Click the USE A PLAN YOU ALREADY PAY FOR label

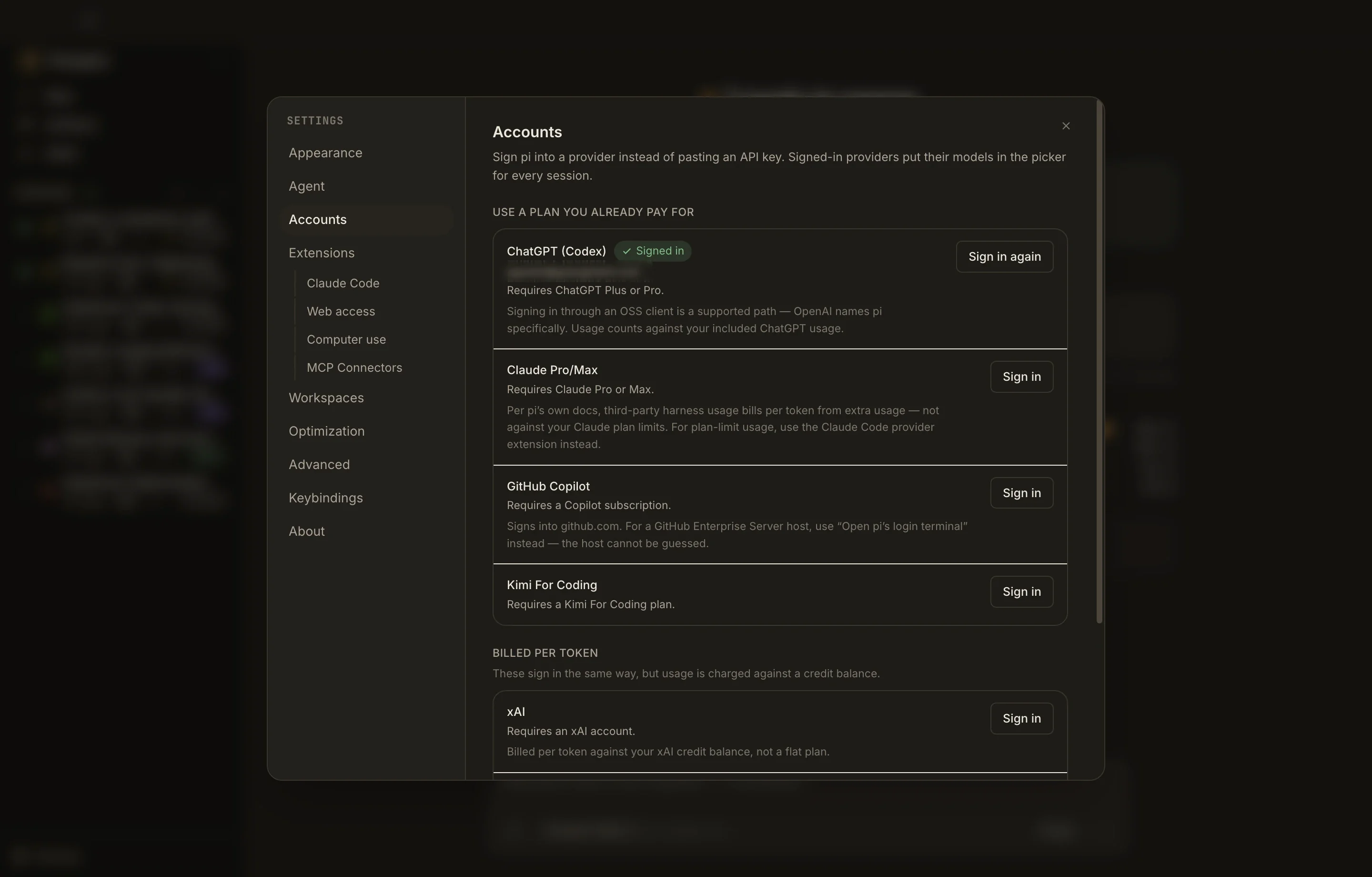(x=593, y=212)
